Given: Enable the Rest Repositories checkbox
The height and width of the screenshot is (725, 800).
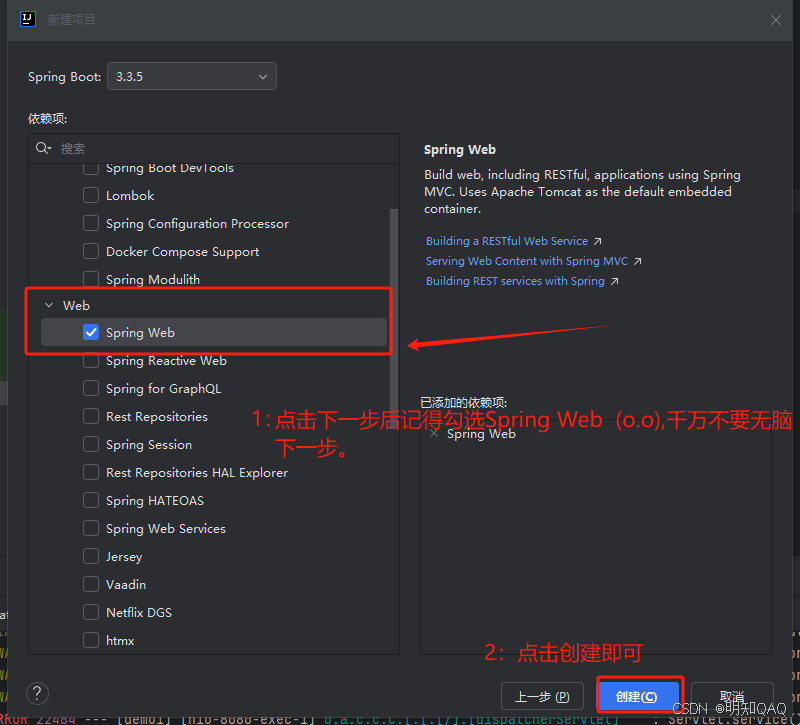Looking at the screenshot, I should (91, 416).
